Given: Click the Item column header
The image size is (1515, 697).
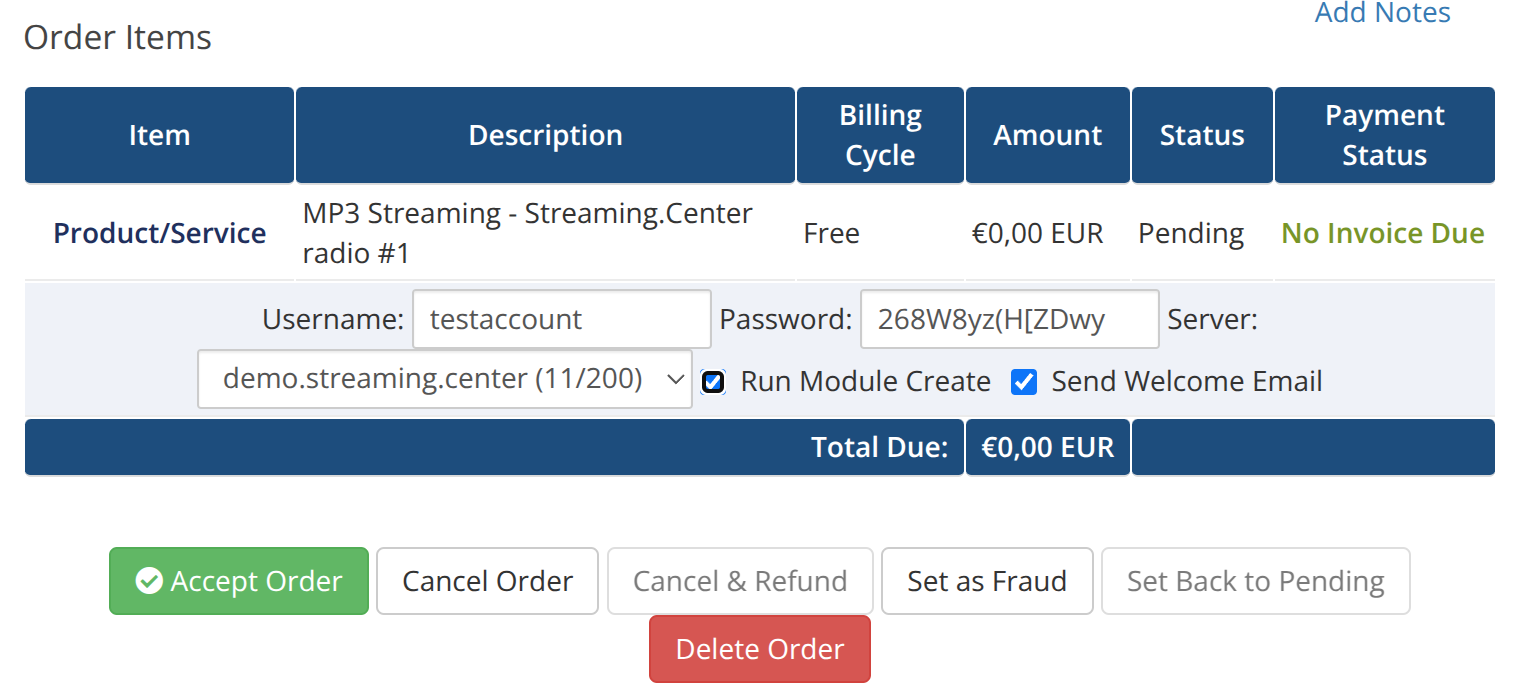Looking at the screenshot, I should (160, 135).
